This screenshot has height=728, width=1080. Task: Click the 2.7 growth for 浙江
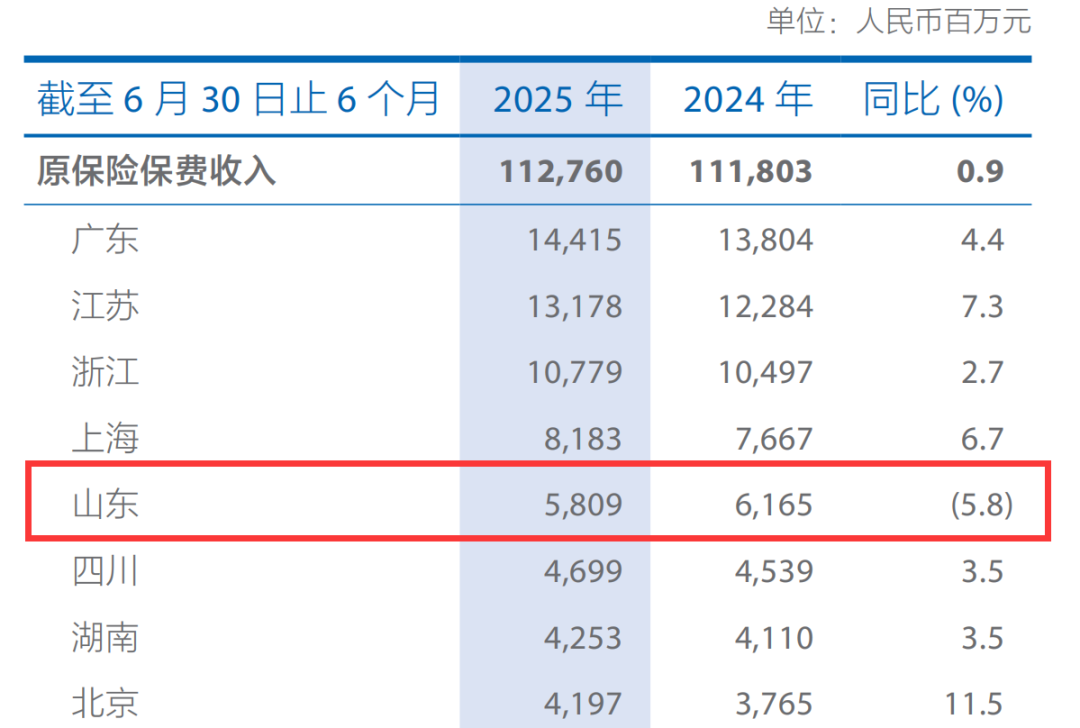(x=983, y=373)
